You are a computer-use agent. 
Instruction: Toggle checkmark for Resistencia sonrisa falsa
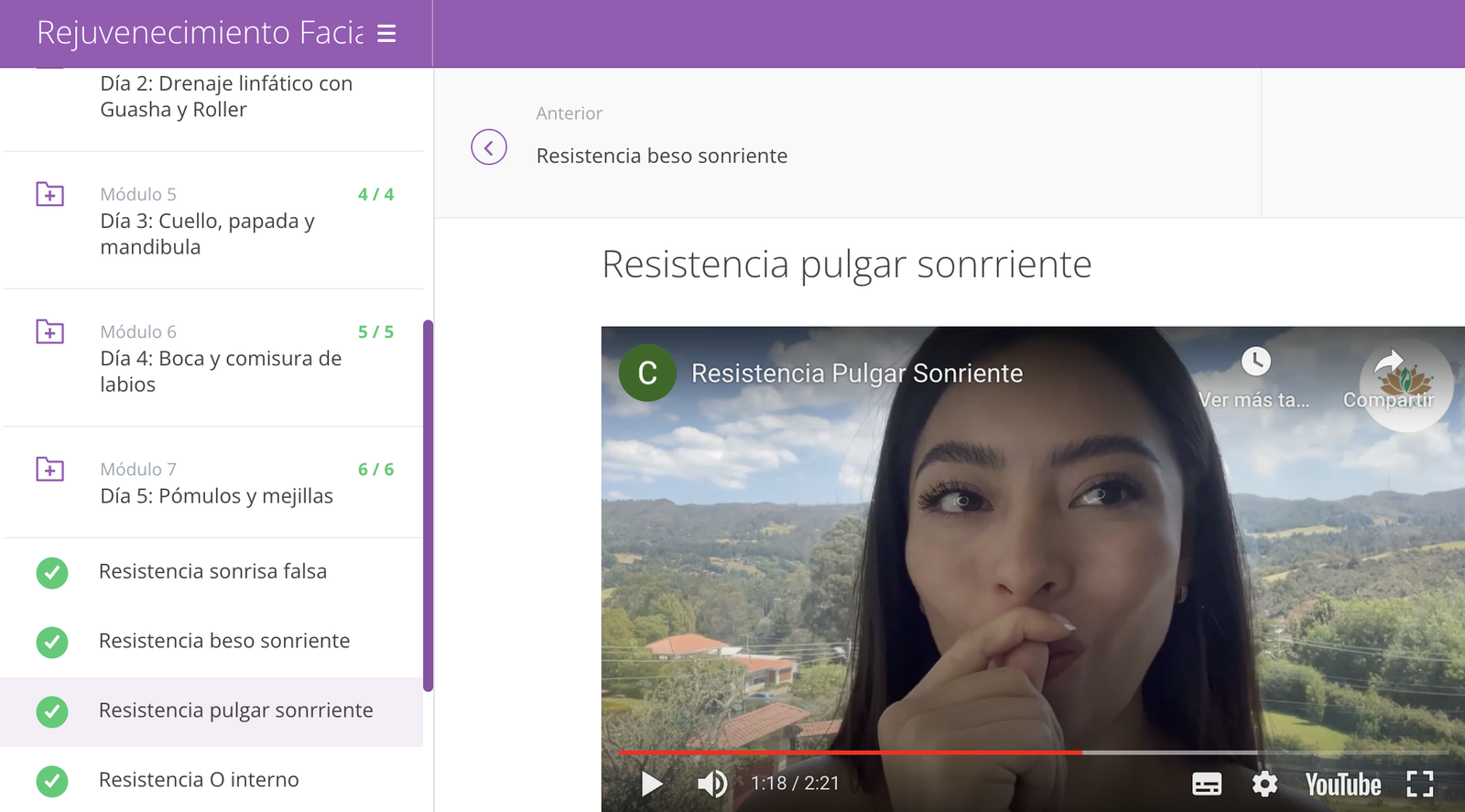pos(52,572)
